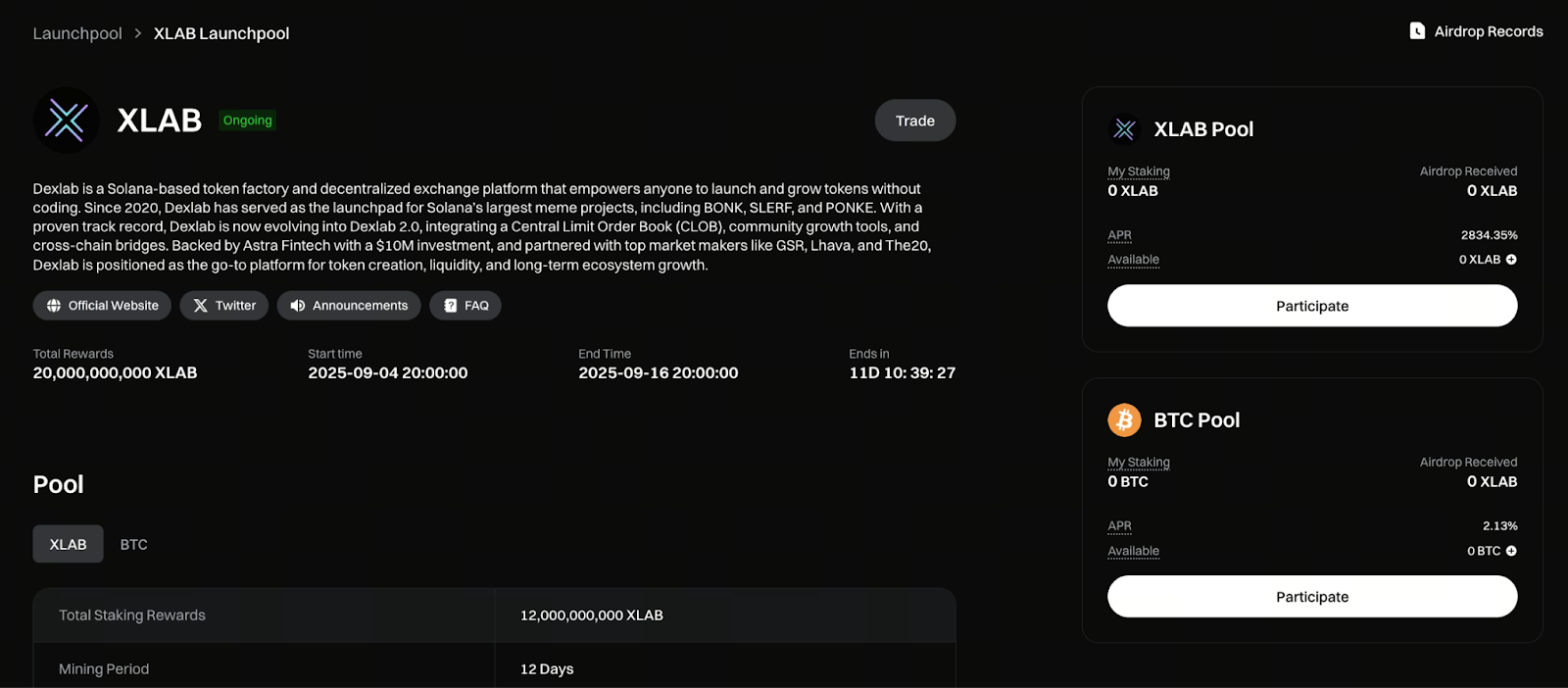Click the XLAB Pool header logo
Screen dimensions: 1568x688
tap(1124, 129)
